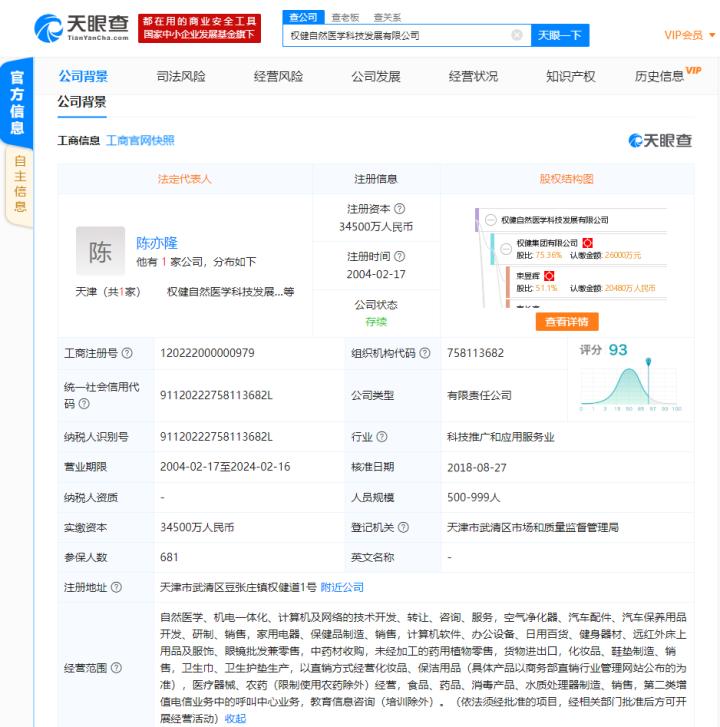Click 天津市武清区市场和质量监督管理局 text
This screenshot has width=720, height=727.
pos(533,527)
